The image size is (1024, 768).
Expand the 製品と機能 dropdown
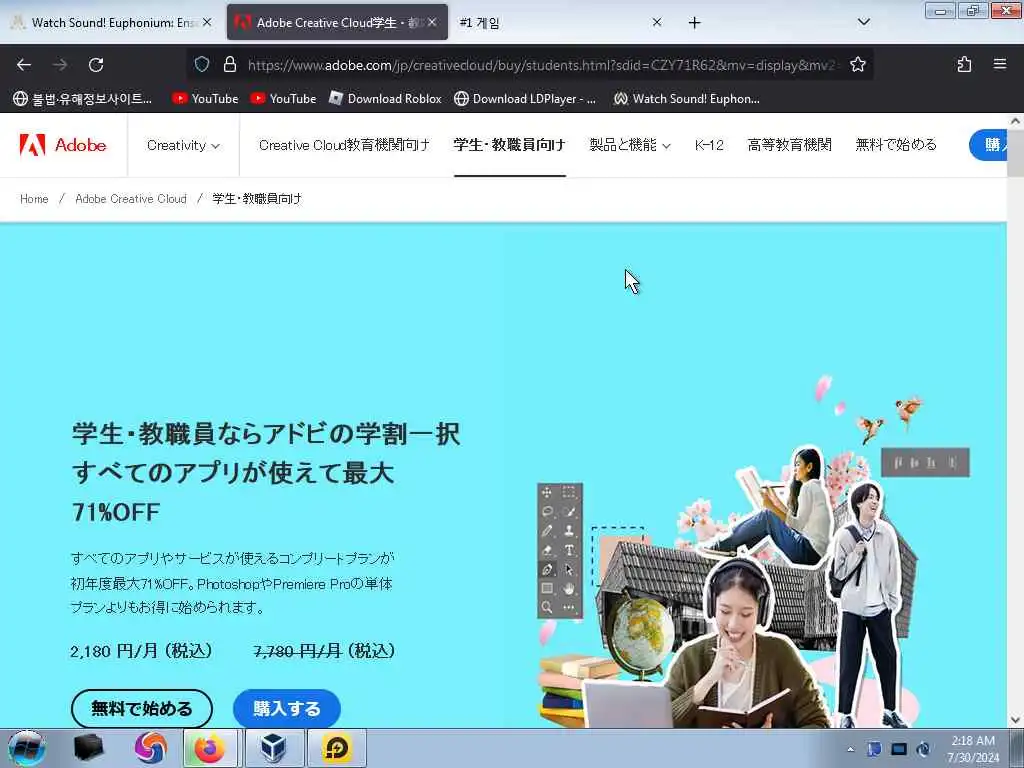(630, 145)
